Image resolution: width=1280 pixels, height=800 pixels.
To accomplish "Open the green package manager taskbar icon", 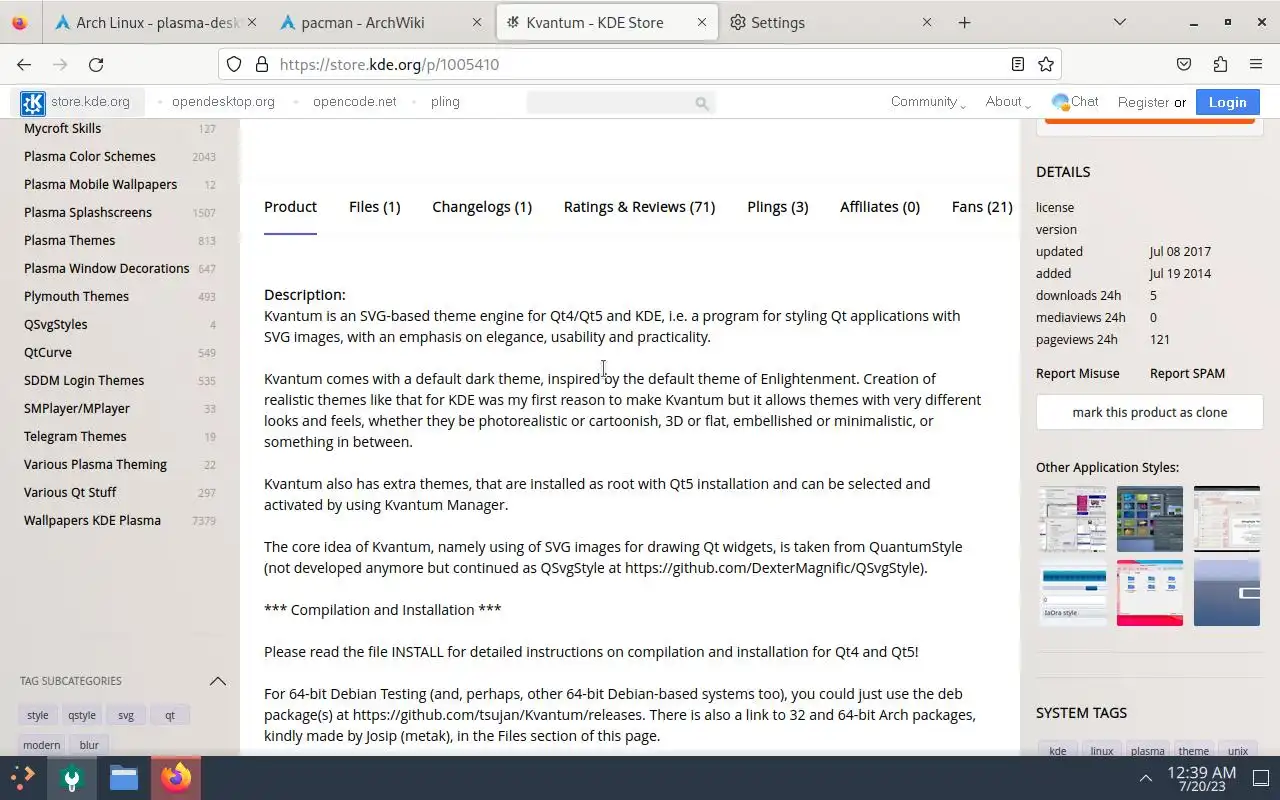I will 71,778.
